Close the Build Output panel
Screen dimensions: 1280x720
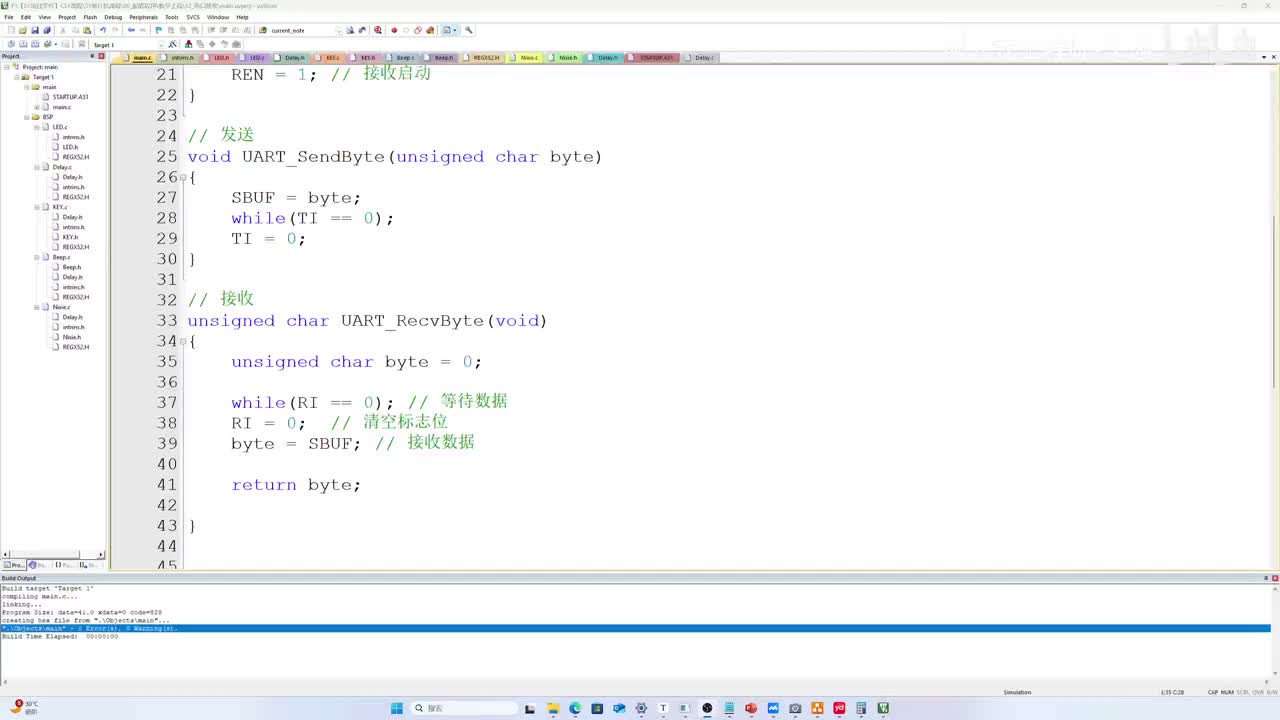pyautogui.click(x=1275, y=578)
